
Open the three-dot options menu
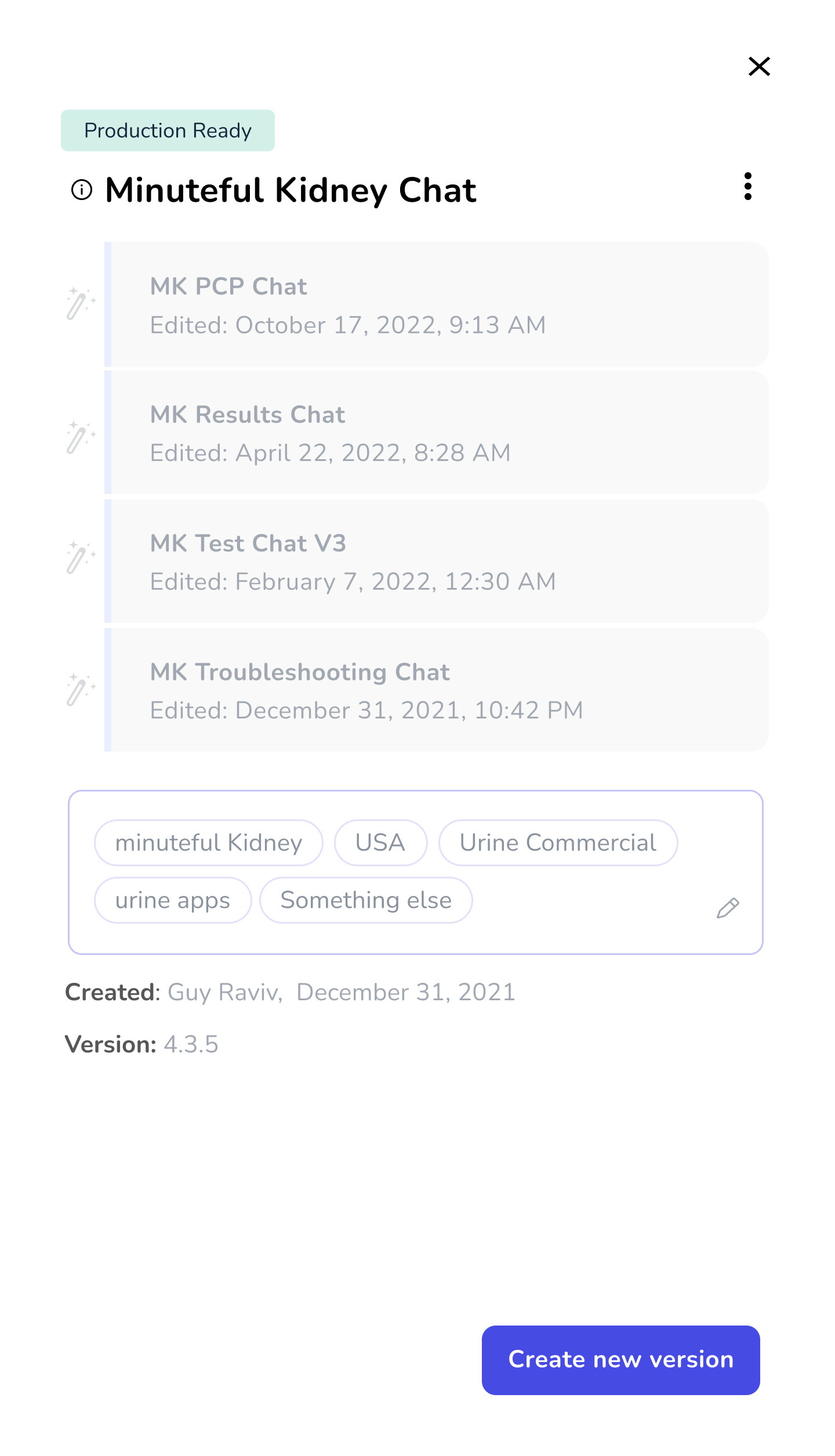tap(748, 187)
